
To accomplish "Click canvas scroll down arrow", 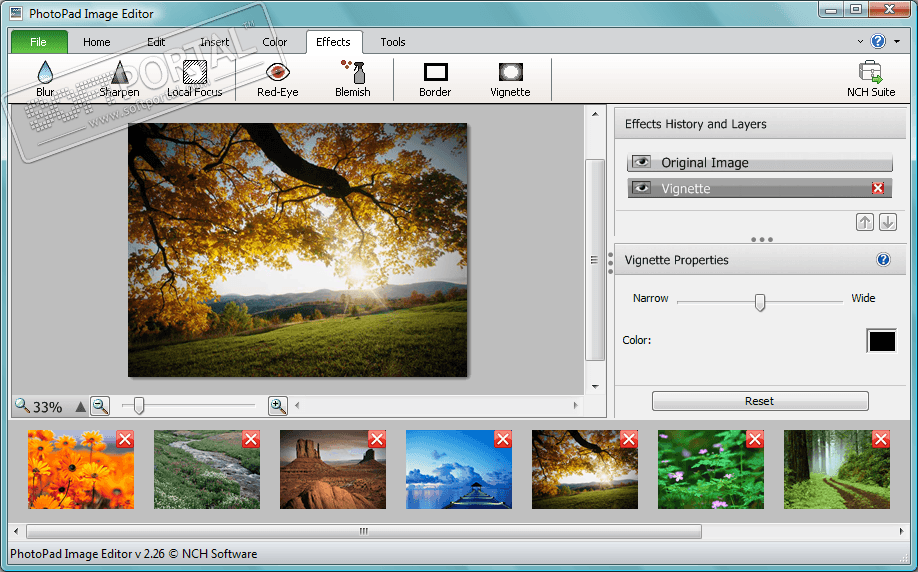I will tap(595, 386).
